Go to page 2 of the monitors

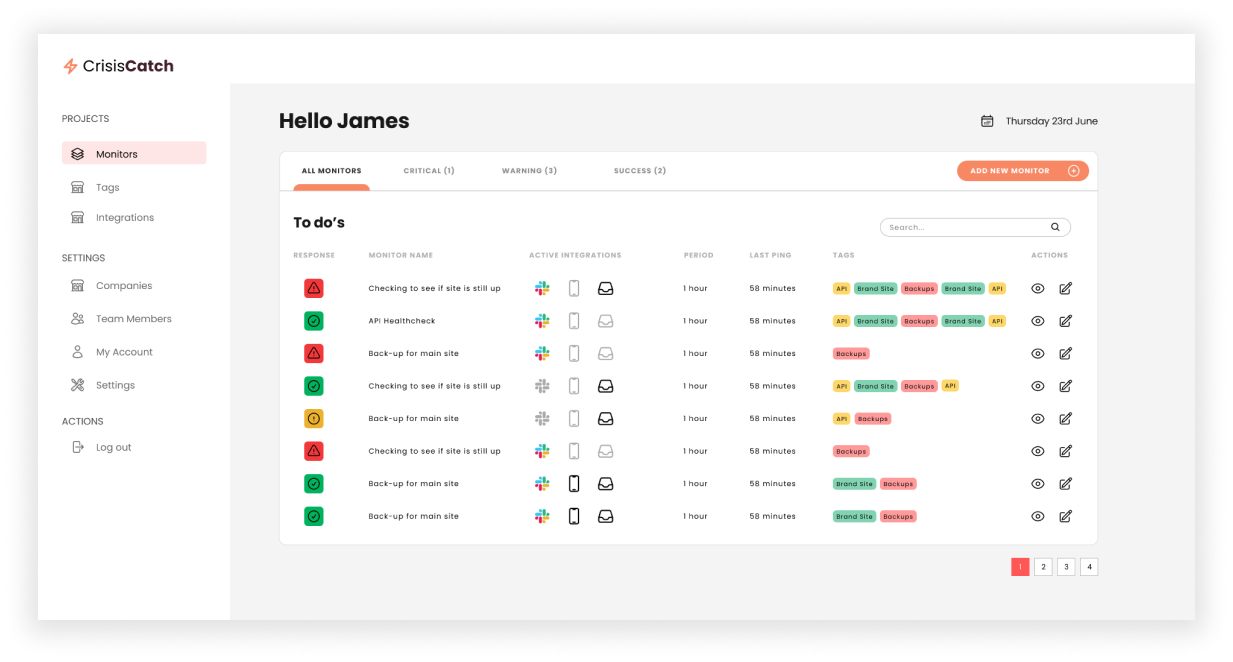click(x=1043, y=567)
